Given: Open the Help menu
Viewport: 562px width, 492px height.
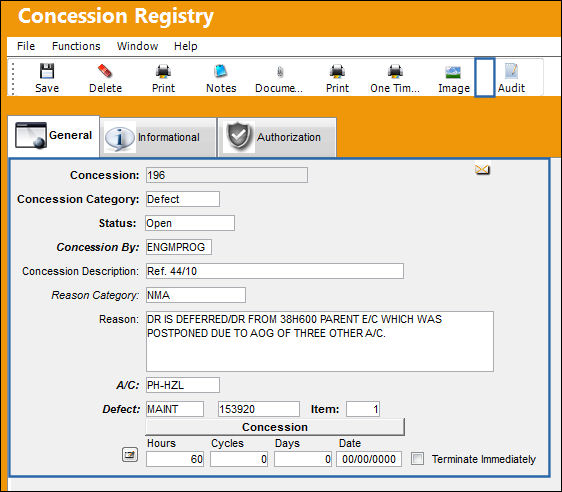Looking at the screenshot, I should 186,46.
